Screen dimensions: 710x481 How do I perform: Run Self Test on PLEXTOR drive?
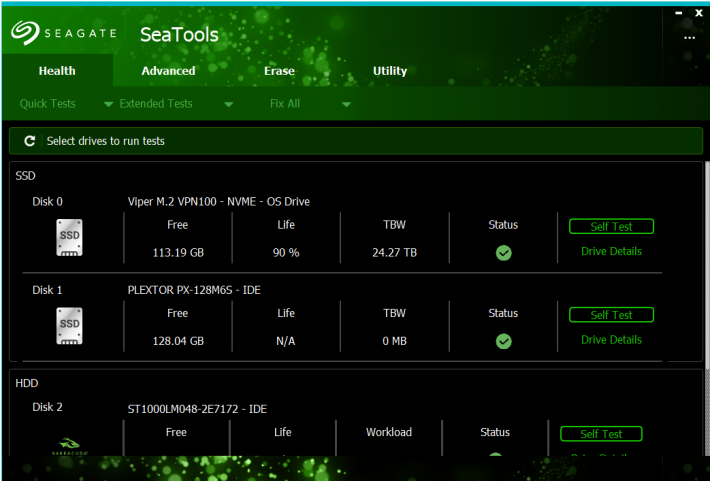point(611,315)
